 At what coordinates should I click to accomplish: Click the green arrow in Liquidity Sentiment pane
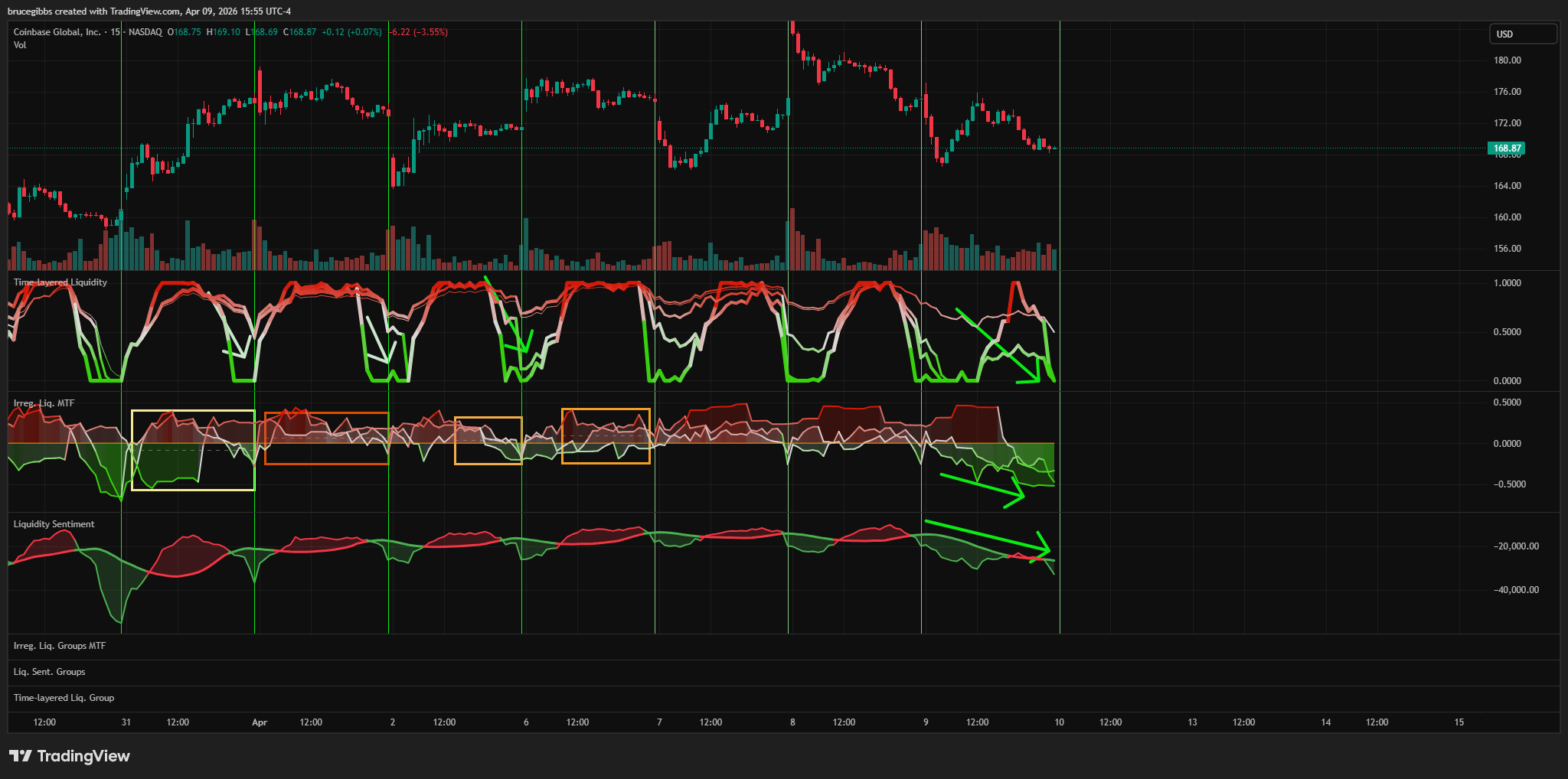pyautogui.click(x=988, y=536)
